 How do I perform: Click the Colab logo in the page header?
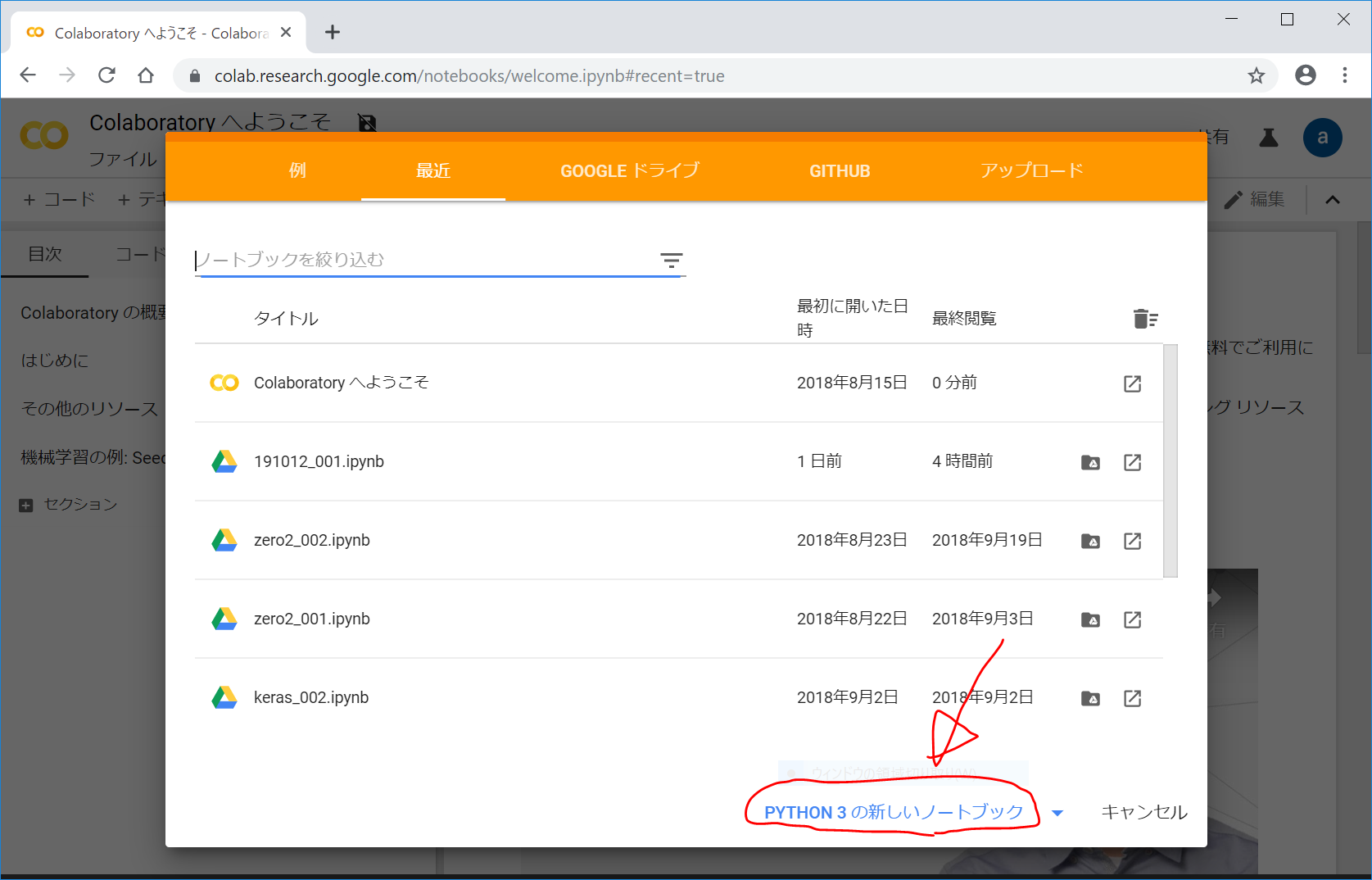coord(44,135)
